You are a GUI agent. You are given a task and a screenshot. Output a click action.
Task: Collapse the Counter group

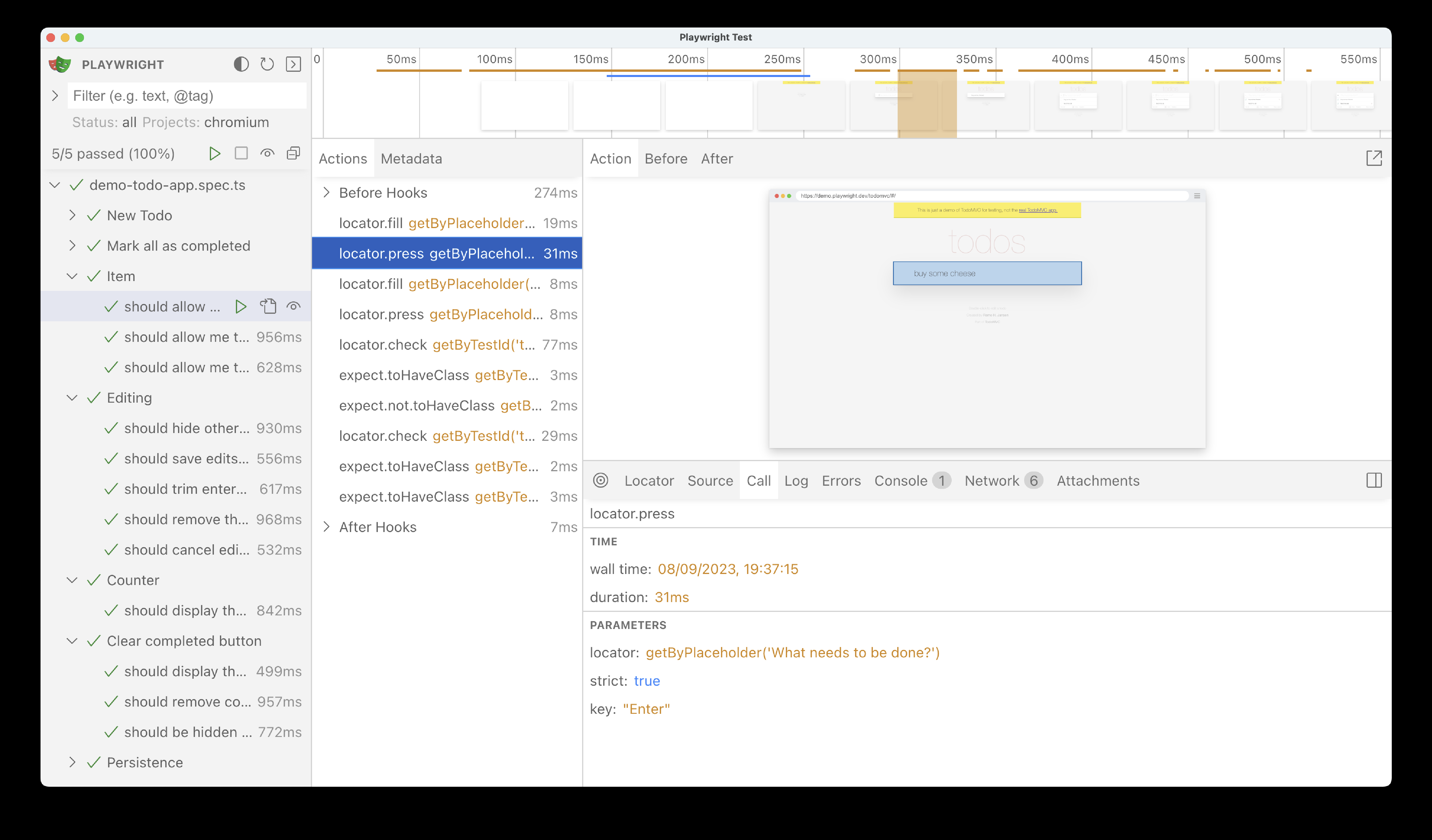[72, 580]
